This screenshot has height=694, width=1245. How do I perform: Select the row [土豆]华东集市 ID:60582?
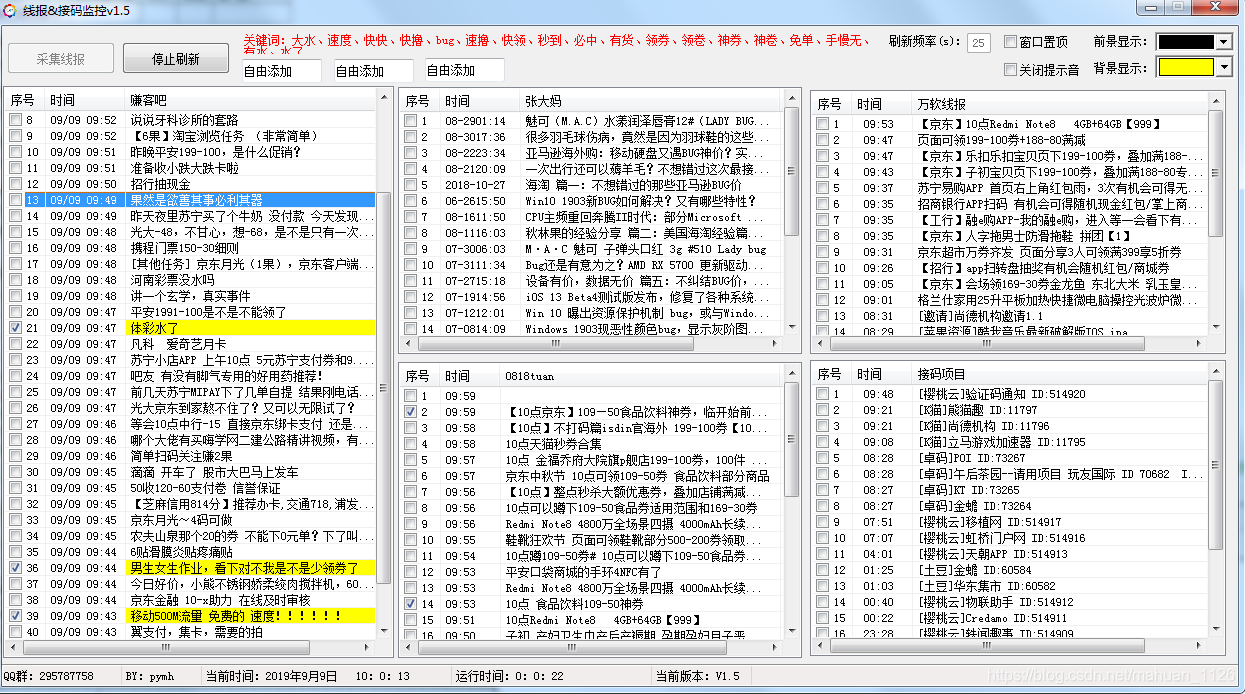click(x=1010, y=586)
